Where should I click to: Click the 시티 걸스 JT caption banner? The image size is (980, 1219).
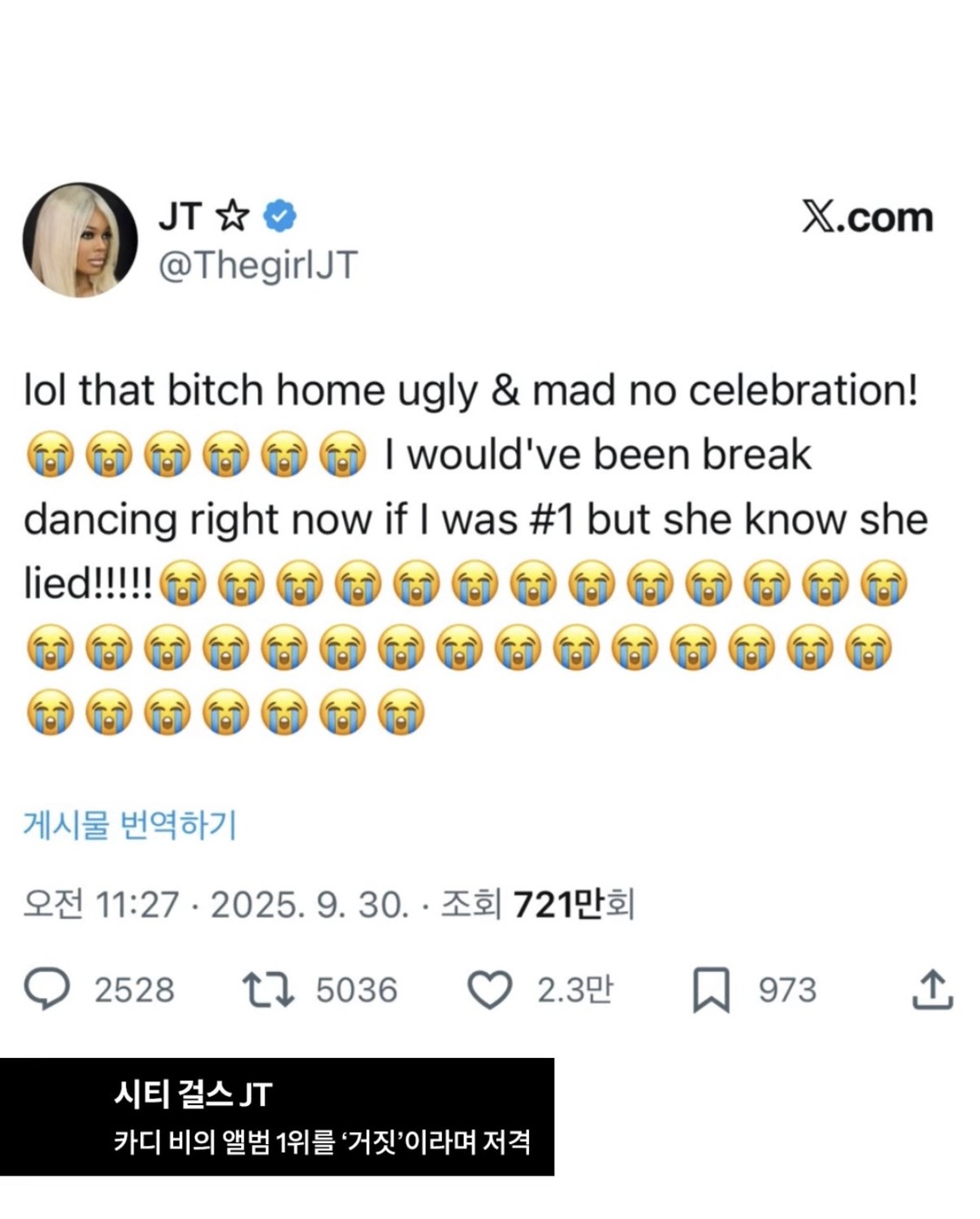click(277, 1117)
